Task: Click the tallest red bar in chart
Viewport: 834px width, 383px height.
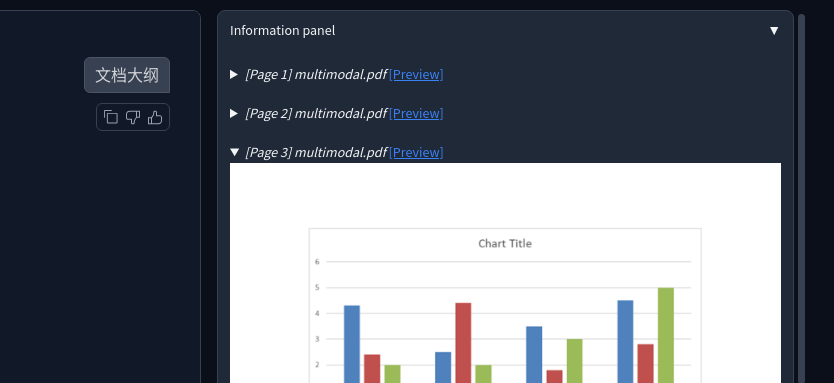Action: pos(463,343)
